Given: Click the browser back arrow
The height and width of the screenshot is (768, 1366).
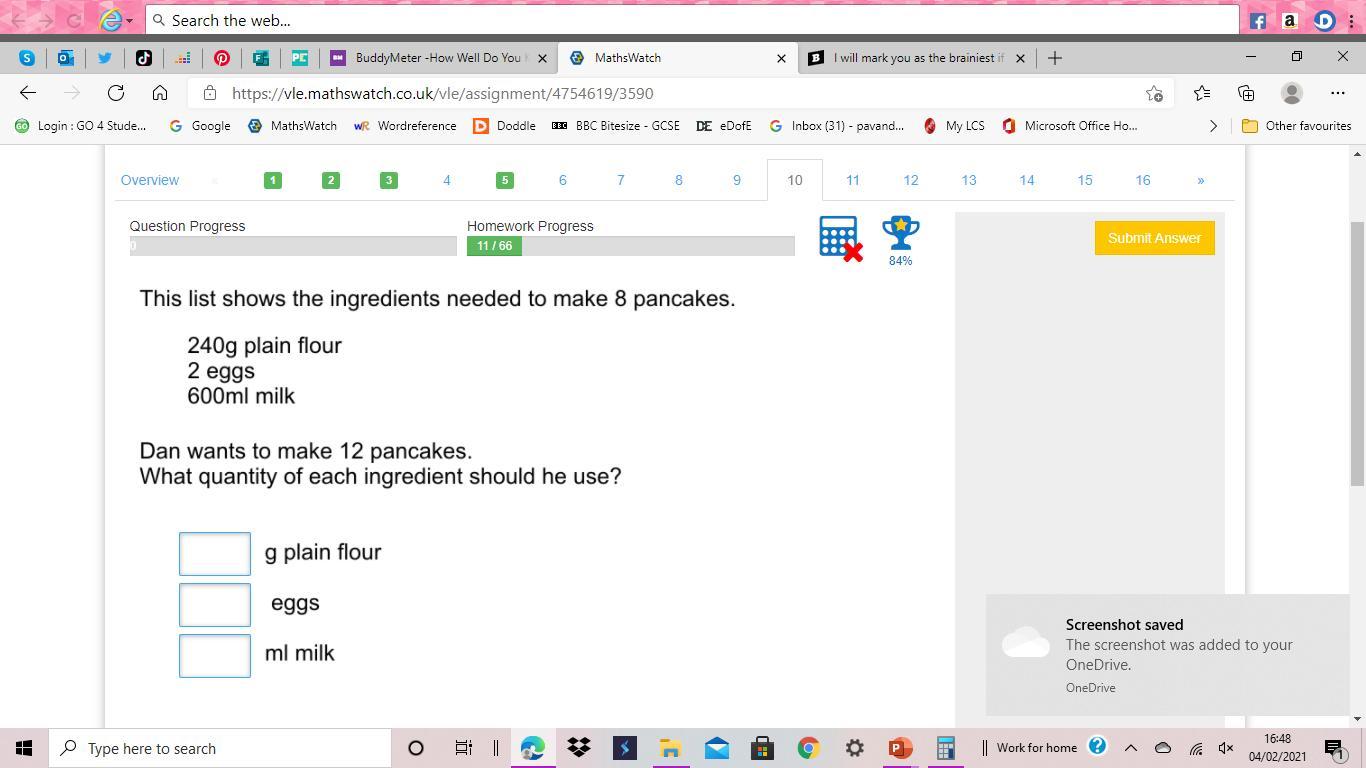Looking at the screenshot, I should tap(28, 93).
